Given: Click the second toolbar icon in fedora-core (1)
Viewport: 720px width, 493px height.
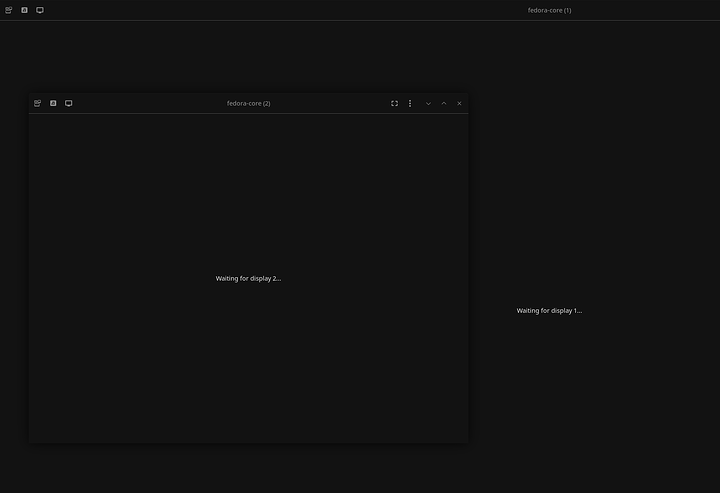Looking at the screenshot, I should (24, 10).
